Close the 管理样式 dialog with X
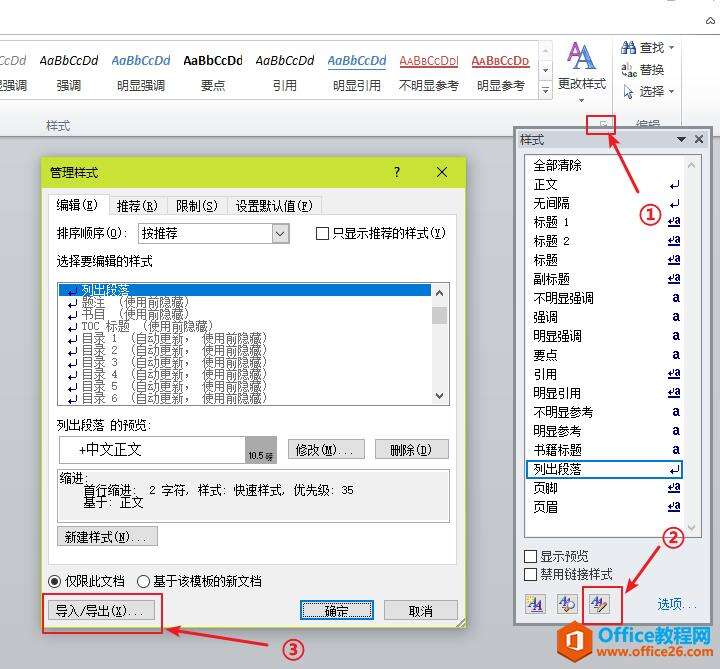This screenshot has height=669, width=720. click(x=442, y=172)
